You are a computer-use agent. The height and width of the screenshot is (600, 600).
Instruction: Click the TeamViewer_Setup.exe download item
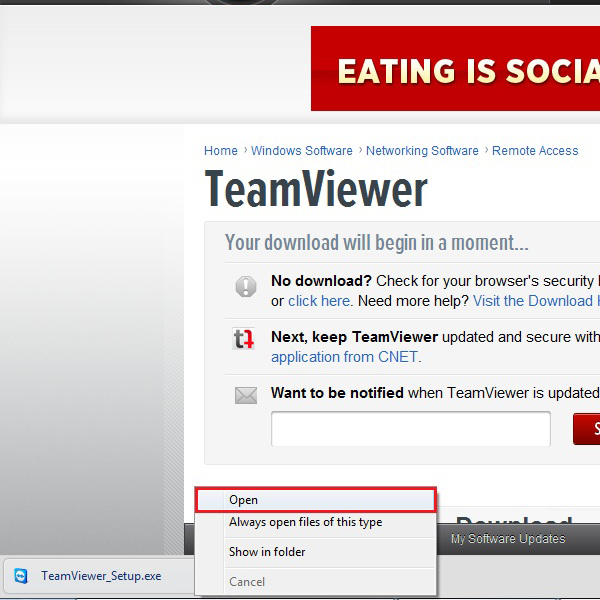pyautogui.click(x=98, y=576)
